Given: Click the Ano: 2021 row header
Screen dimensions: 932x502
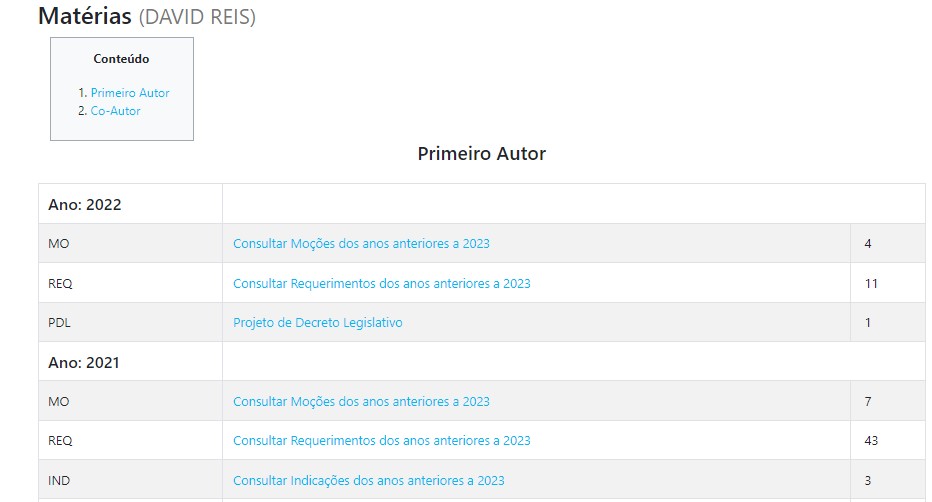Looking at the screenshot, I should (84, 363).
